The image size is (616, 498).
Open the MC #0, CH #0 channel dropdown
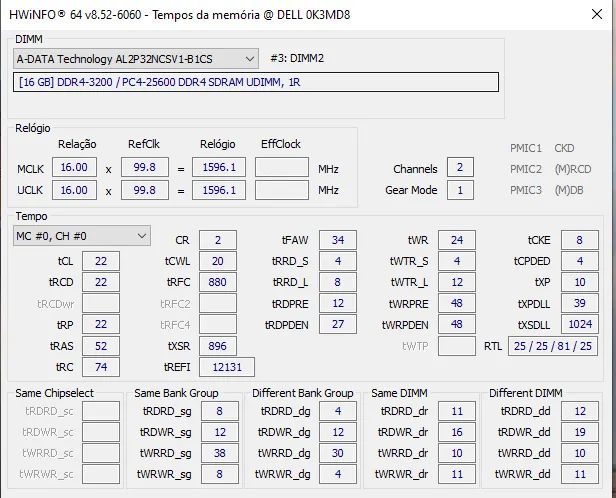coord(82,236)
